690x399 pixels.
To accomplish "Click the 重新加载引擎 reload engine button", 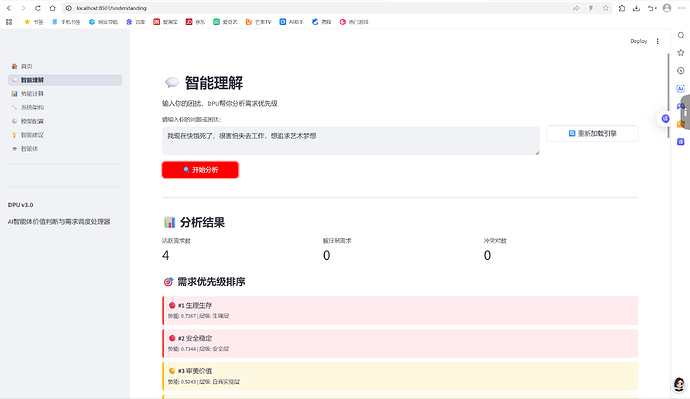I will (592, 133).
